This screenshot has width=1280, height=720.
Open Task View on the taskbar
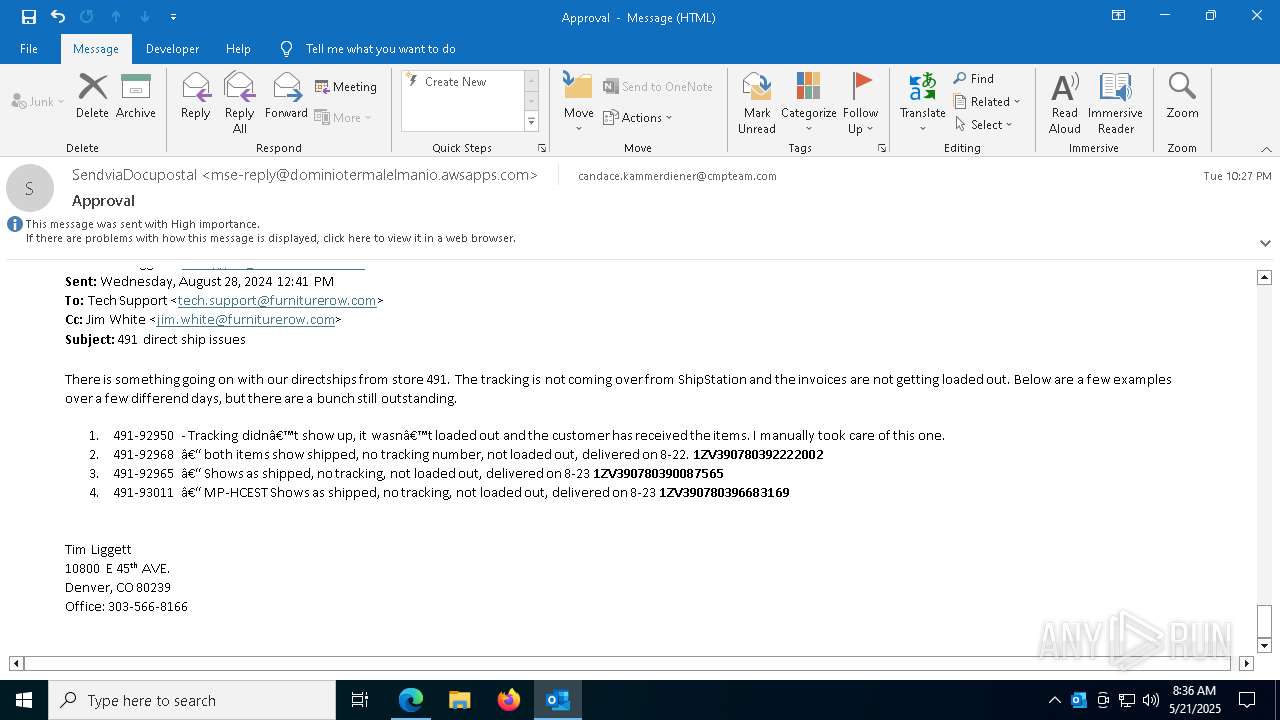point(360,700)
